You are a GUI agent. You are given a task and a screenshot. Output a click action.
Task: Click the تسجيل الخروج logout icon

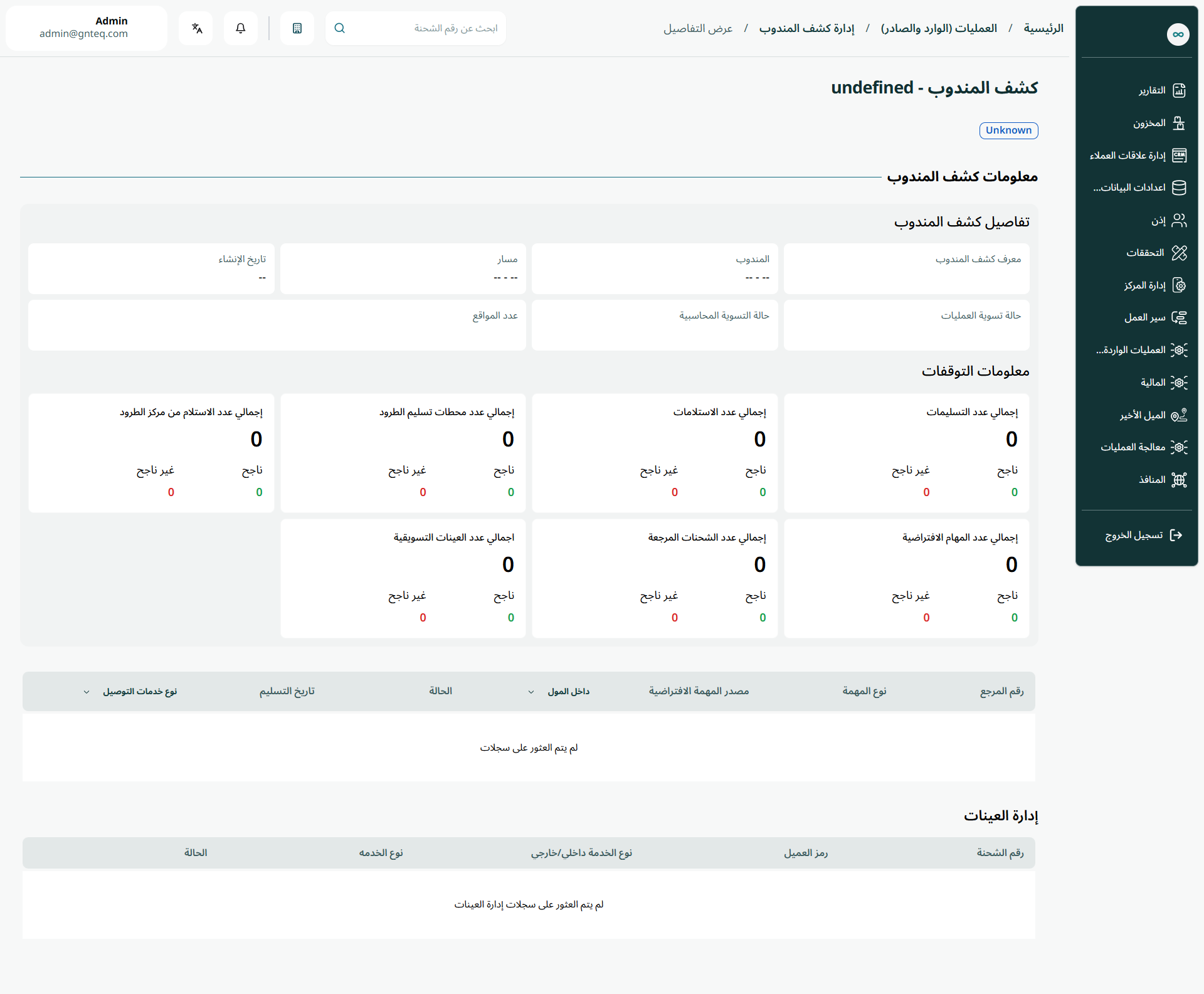point(1176,535)
